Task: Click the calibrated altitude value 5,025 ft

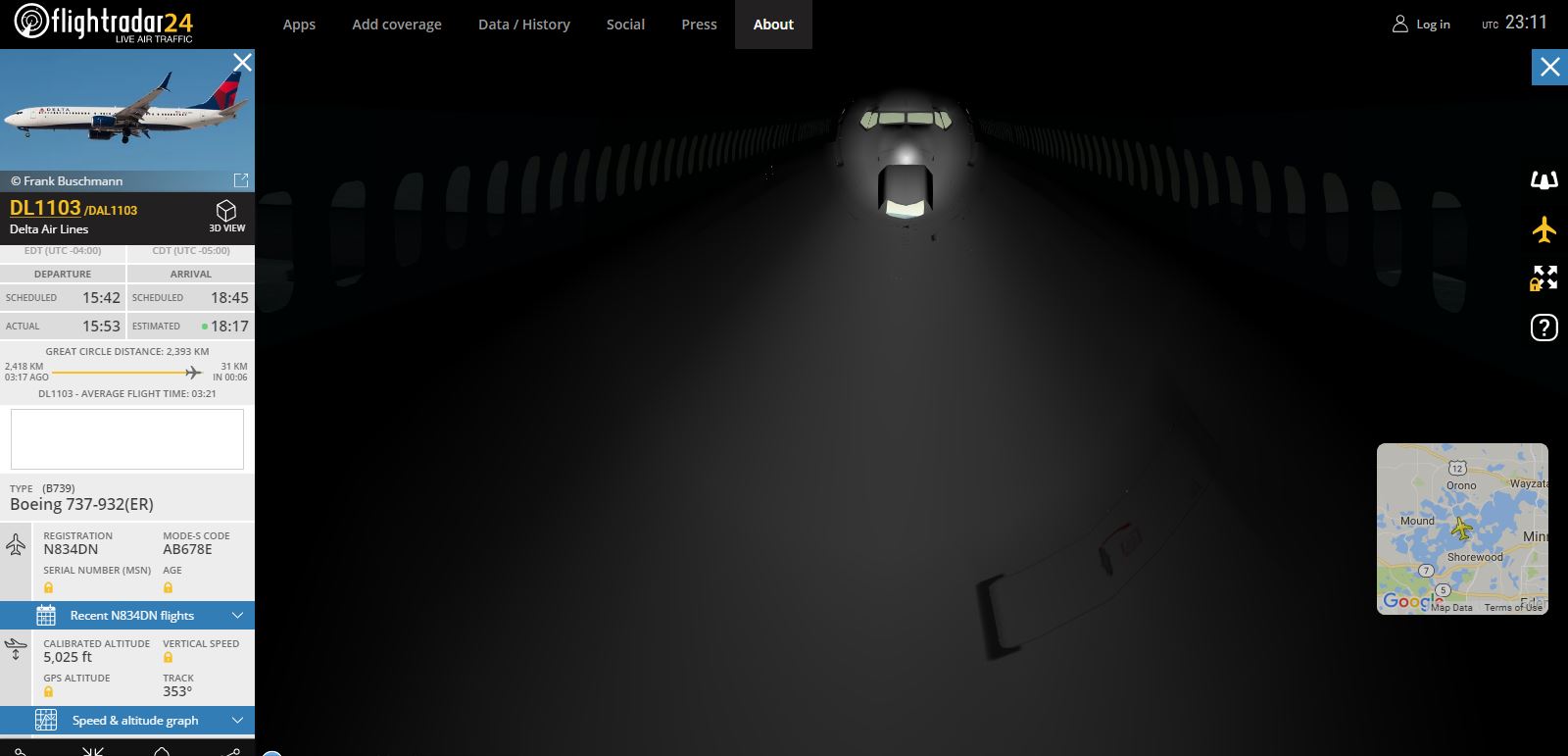Action: tap(68, 657)
